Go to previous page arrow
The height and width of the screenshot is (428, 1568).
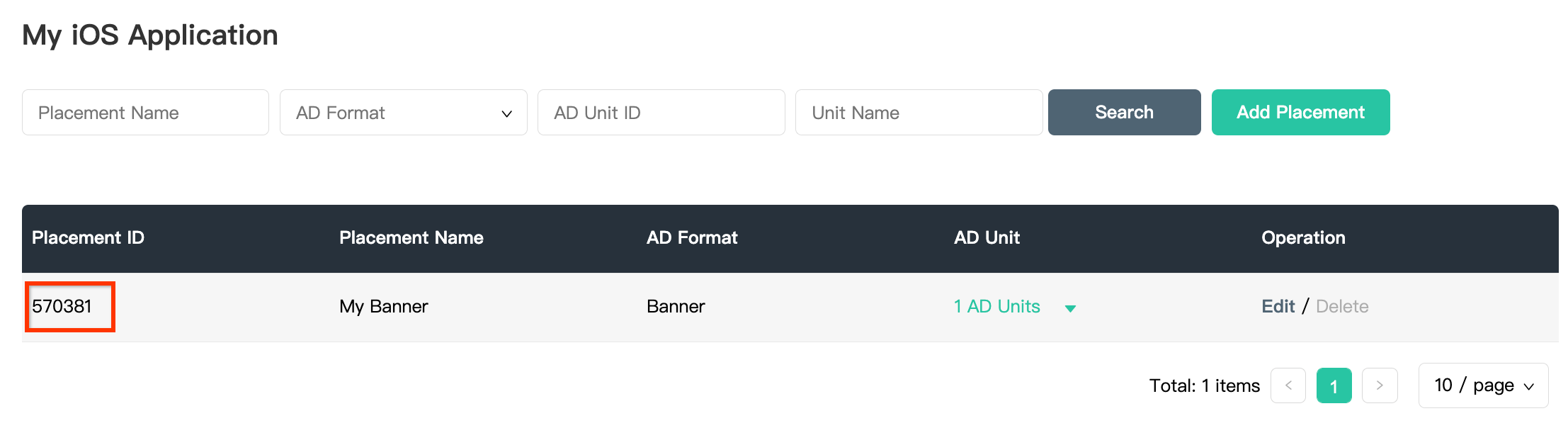(x=1288, y=385)
